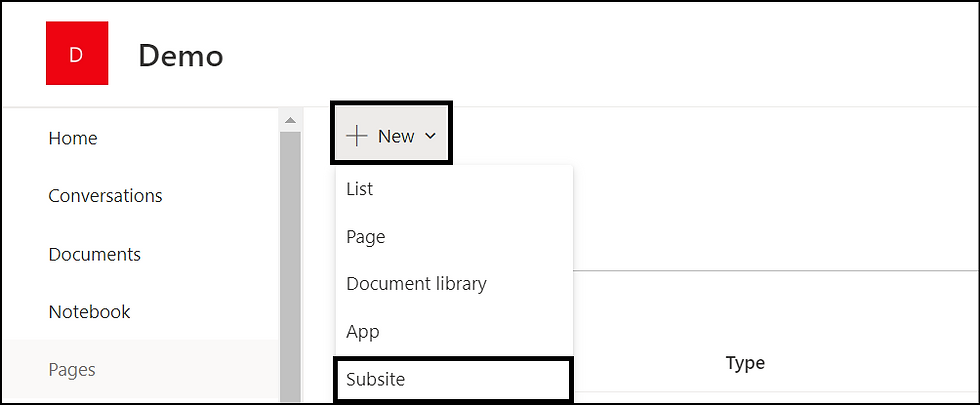980x405 pixels.
Task: Open the New command button label
Action: (396, 136)
